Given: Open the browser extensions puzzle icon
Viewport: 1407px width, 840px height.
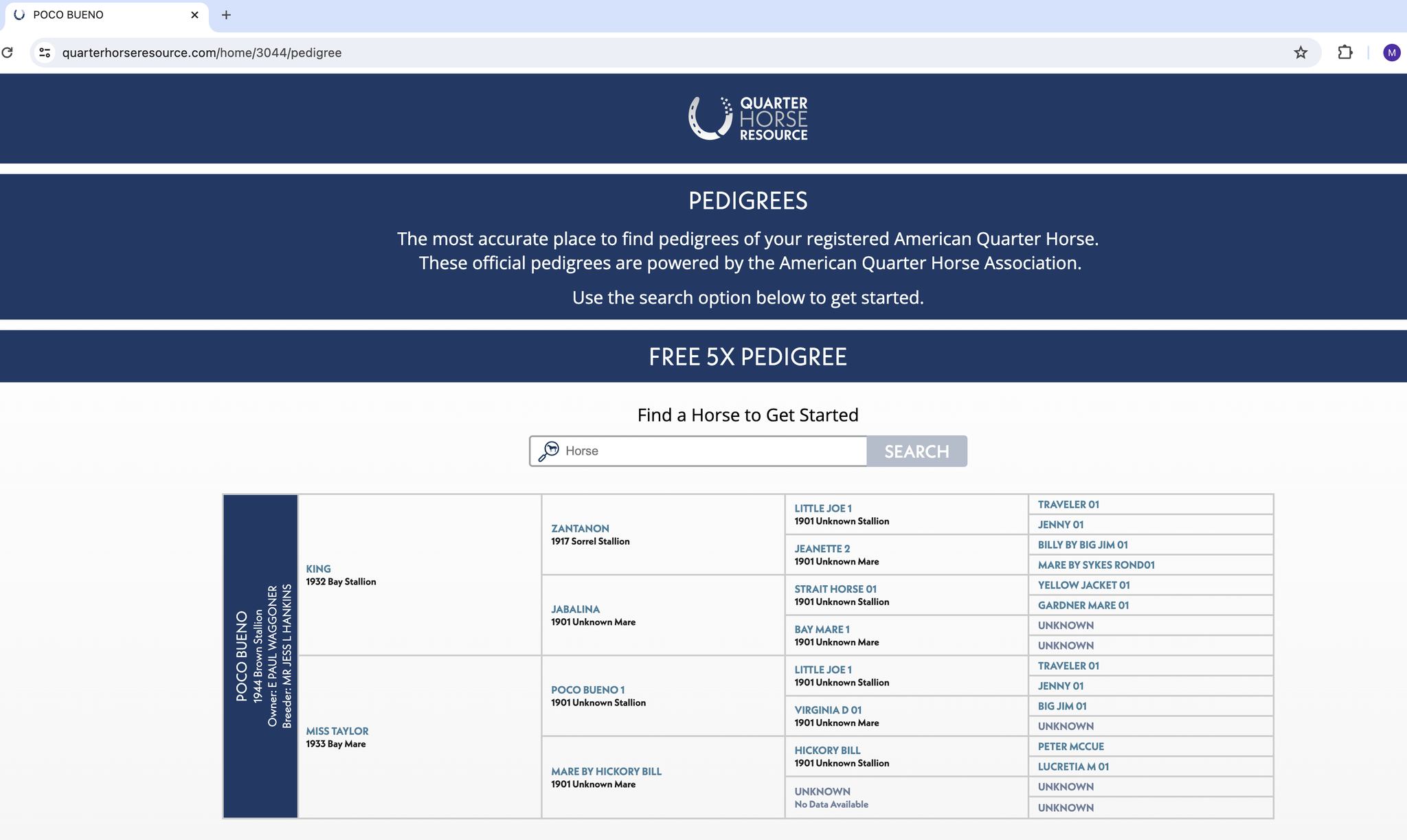Looking at the screenshot, I should click(1345, 53).
